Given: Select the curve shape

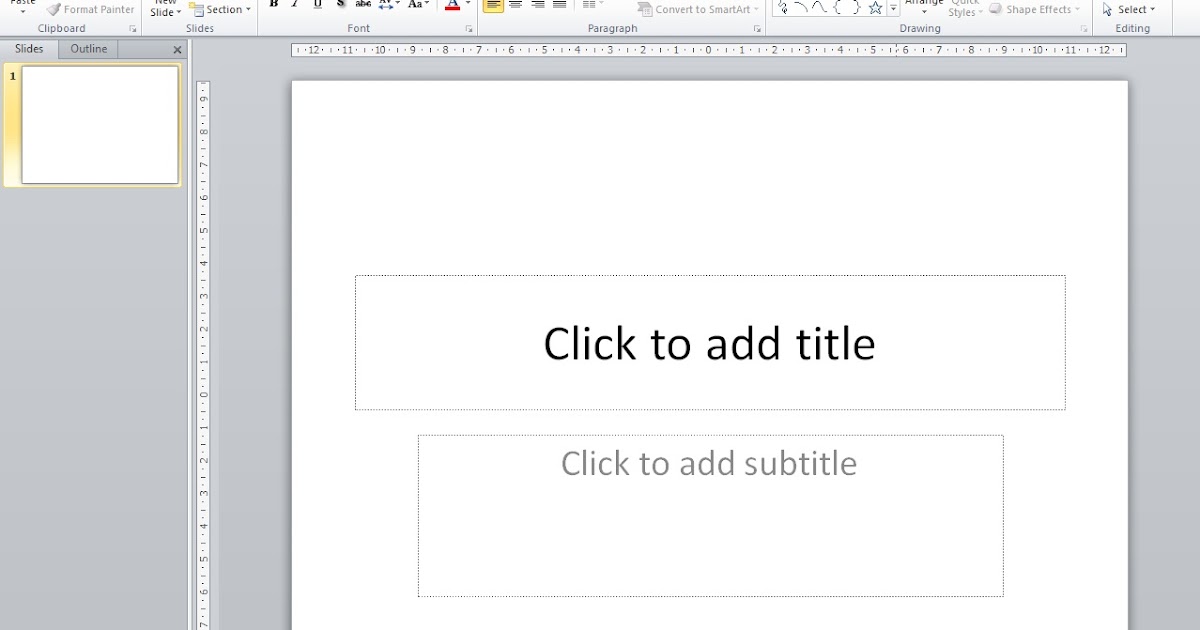Looking at the screenshot, I should click(819, 7).
